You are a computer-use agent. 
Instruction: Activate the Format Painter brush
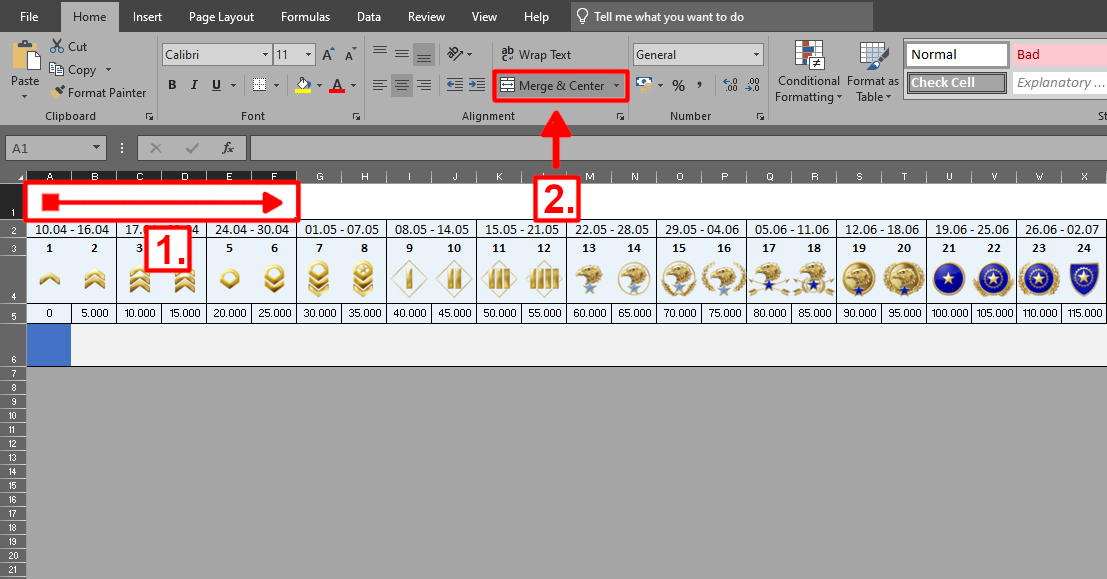pos(98,92)
